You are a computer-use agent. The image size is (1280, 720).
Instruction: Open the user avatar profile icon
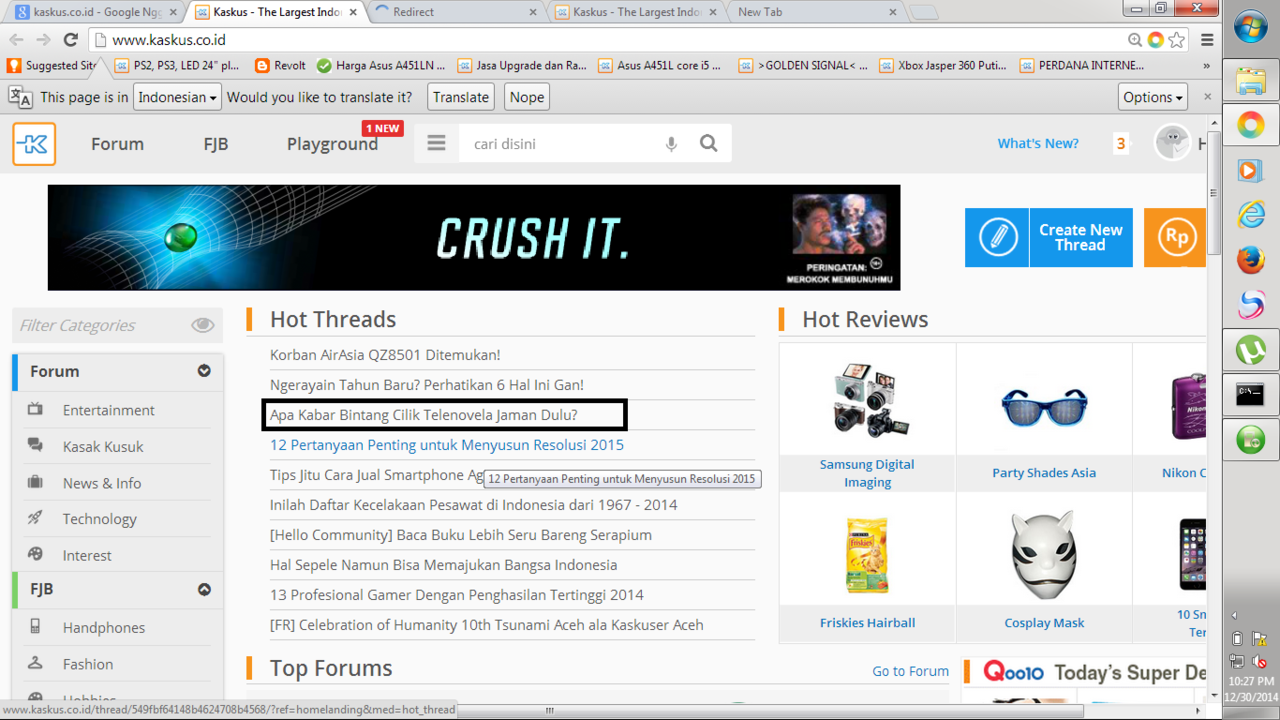1172,143
